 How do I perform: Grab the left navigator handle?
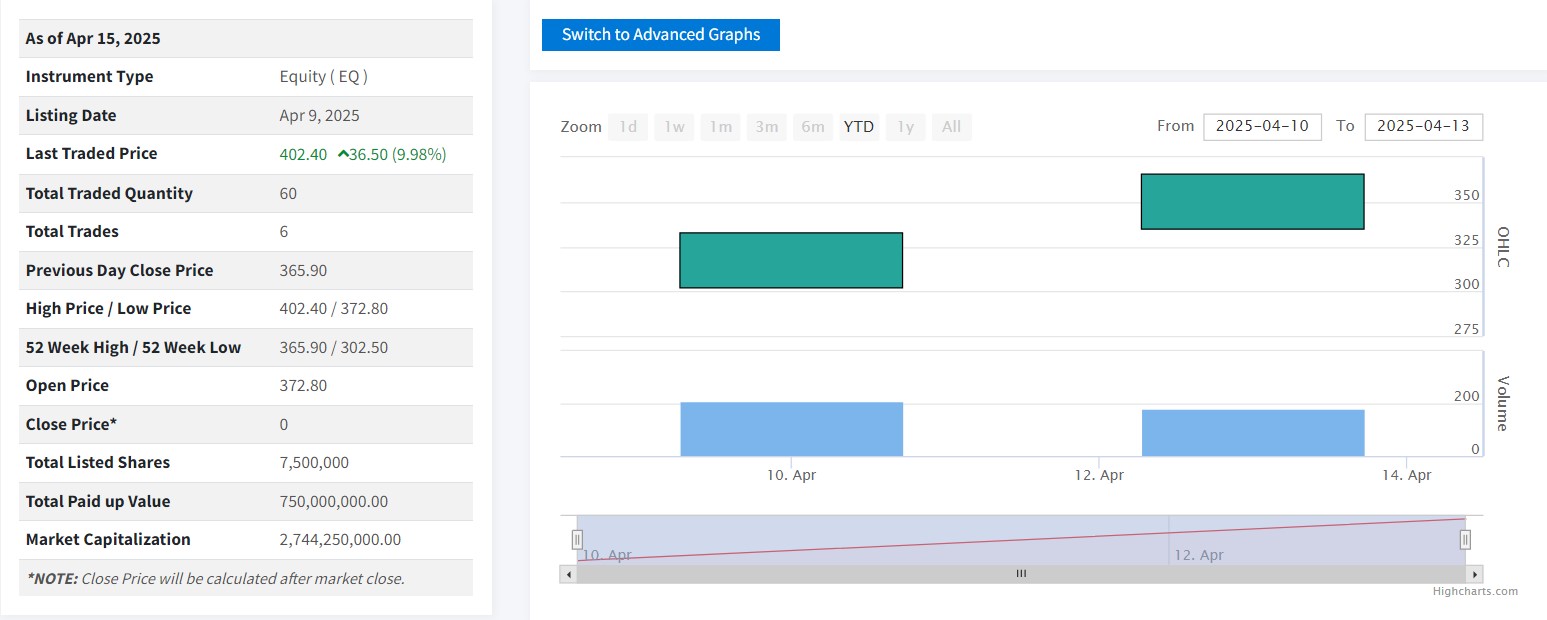[577, 540]
